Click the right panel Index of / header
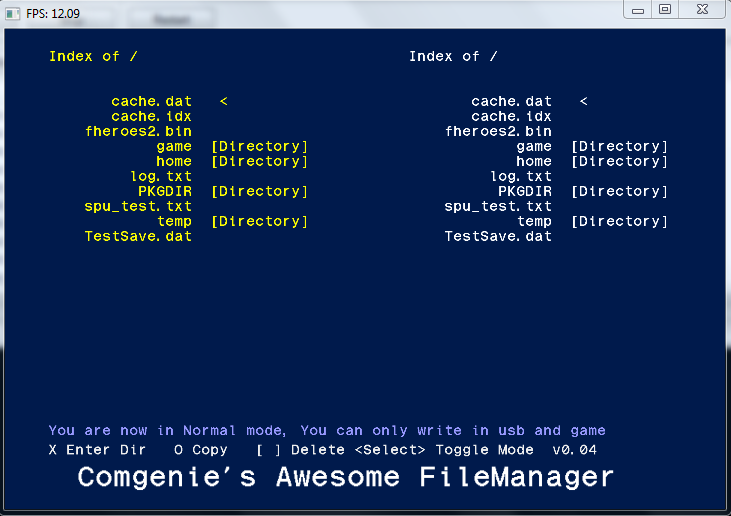Image resolution: width=731 pixels, height=516 pixels. [453, 56]
